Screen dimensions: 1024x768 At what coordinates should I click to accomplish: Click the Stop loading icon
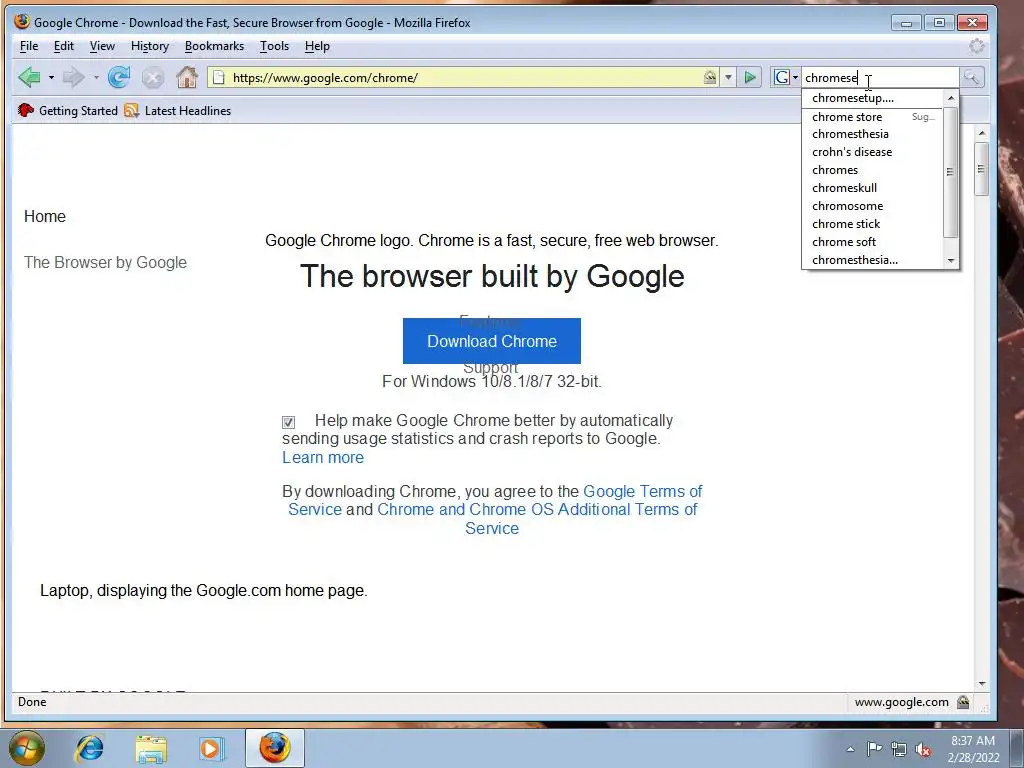coord(153,78)
